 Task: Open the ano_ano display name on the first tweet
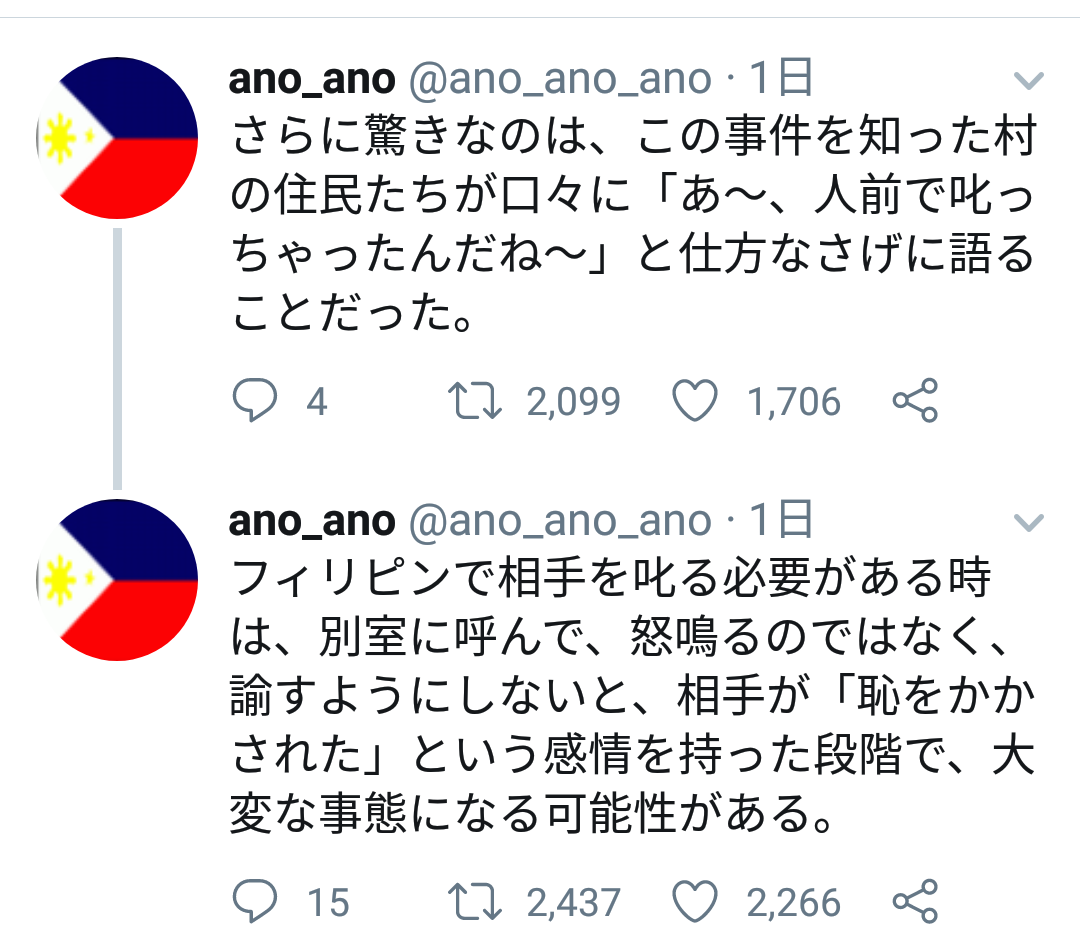tap(312, 79)
